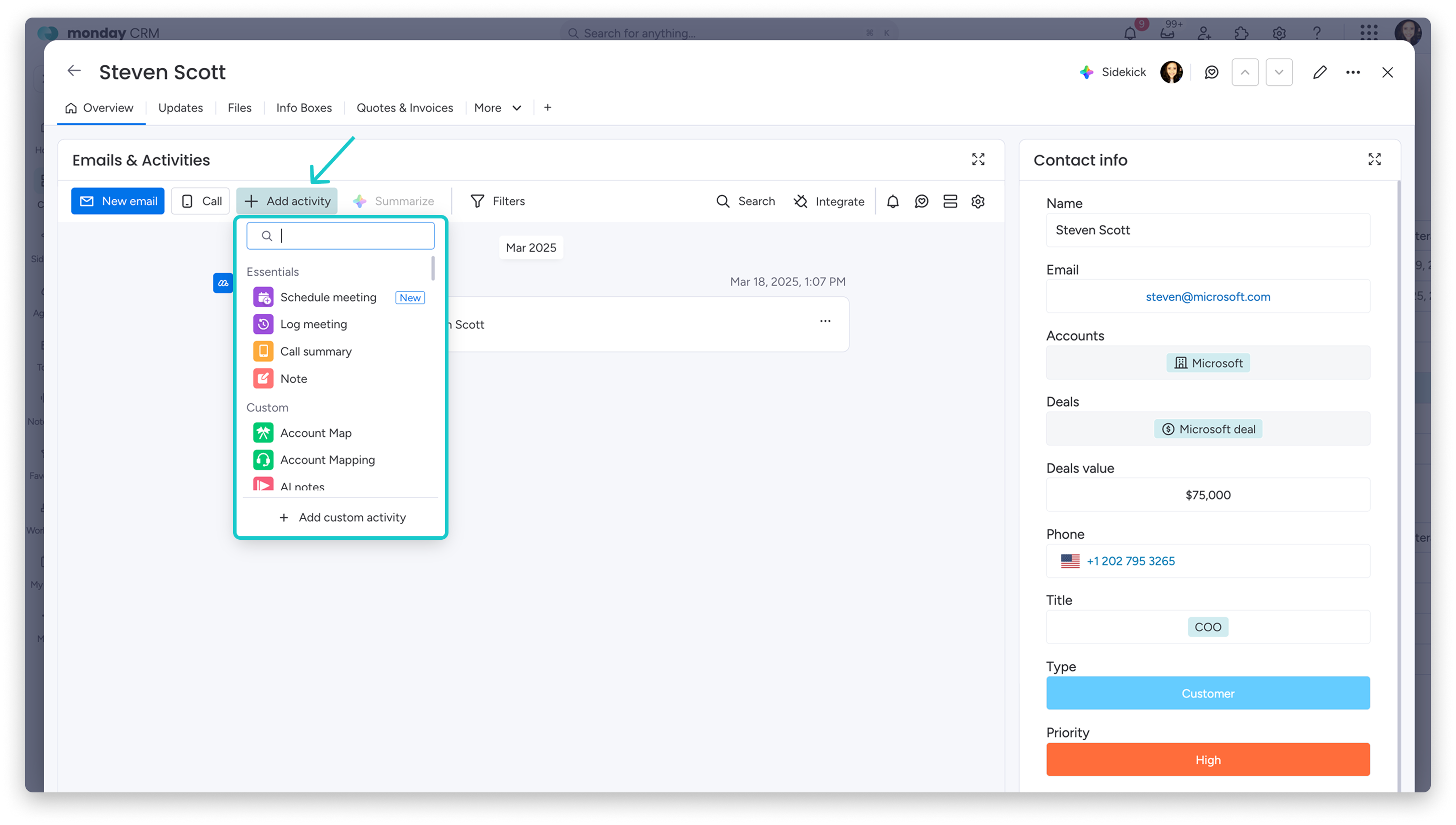The height and width of the screenshot is (825, 1456).
Task: Open the apps puzzle-piece icon in top bar
Action: [x=1241, y=33]
